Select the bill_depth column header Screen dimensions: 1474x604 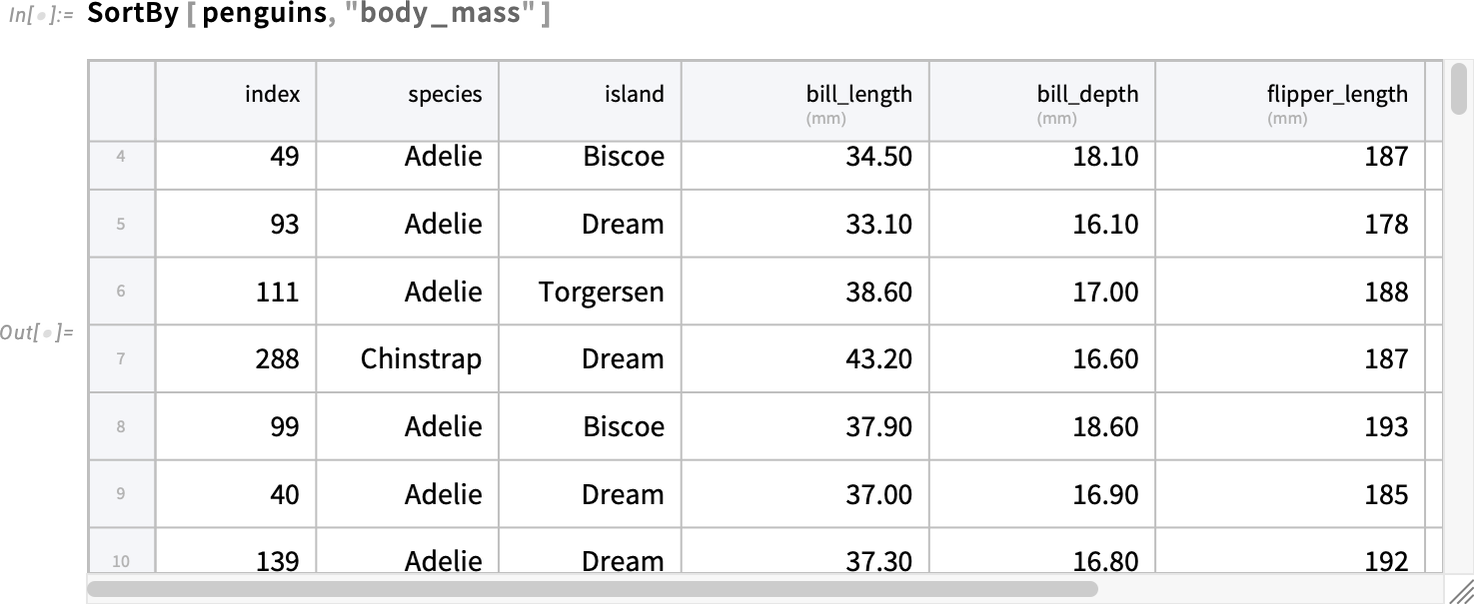click(x=1043, y=101)
